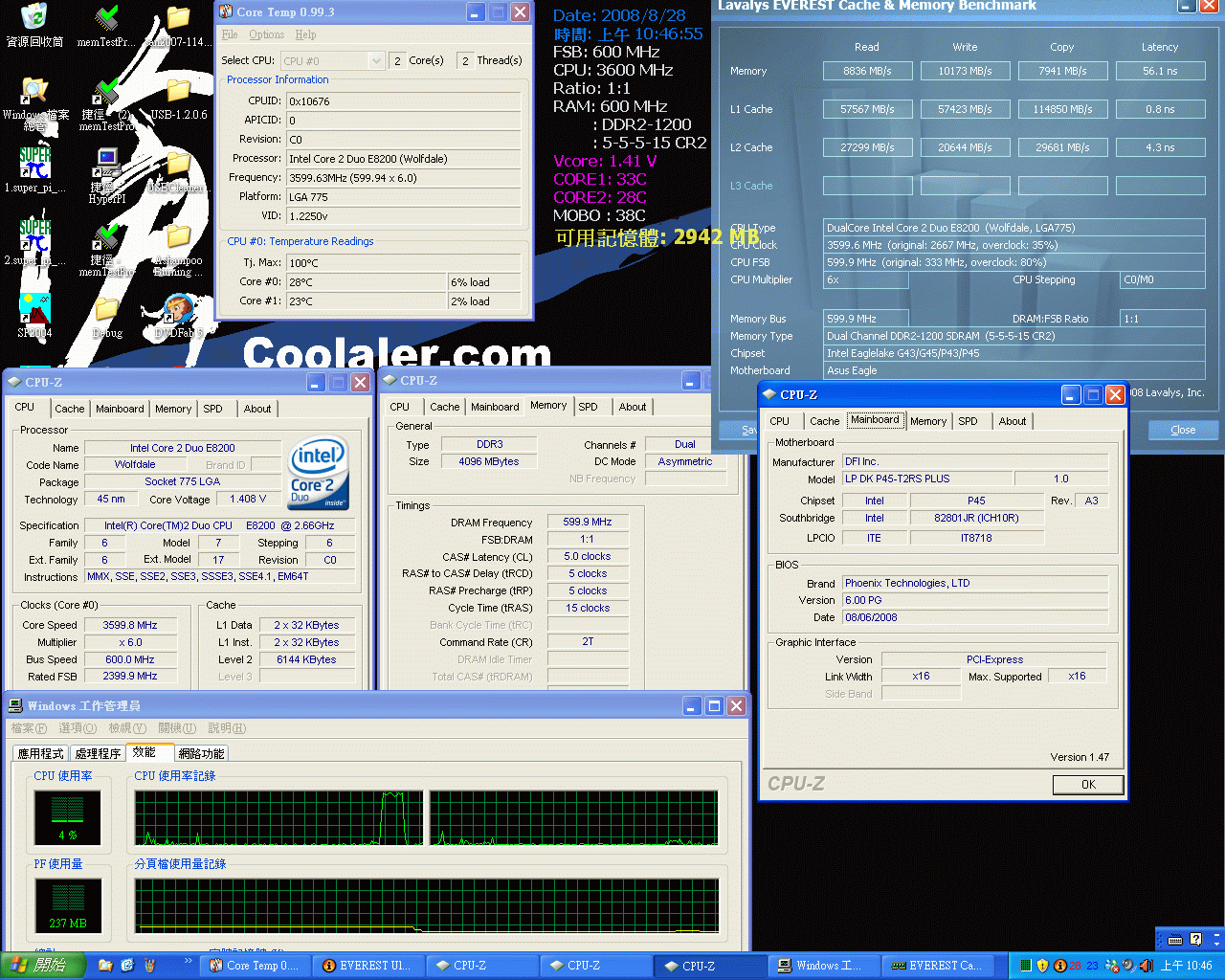Switch to Task Manager's 網路功能 tab

click(201, 753)
